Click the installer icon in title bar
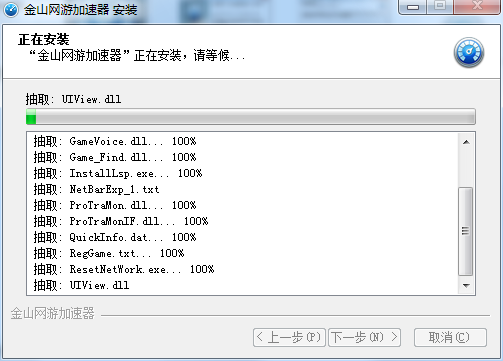The image size is (503, 361). click(11, 10)
